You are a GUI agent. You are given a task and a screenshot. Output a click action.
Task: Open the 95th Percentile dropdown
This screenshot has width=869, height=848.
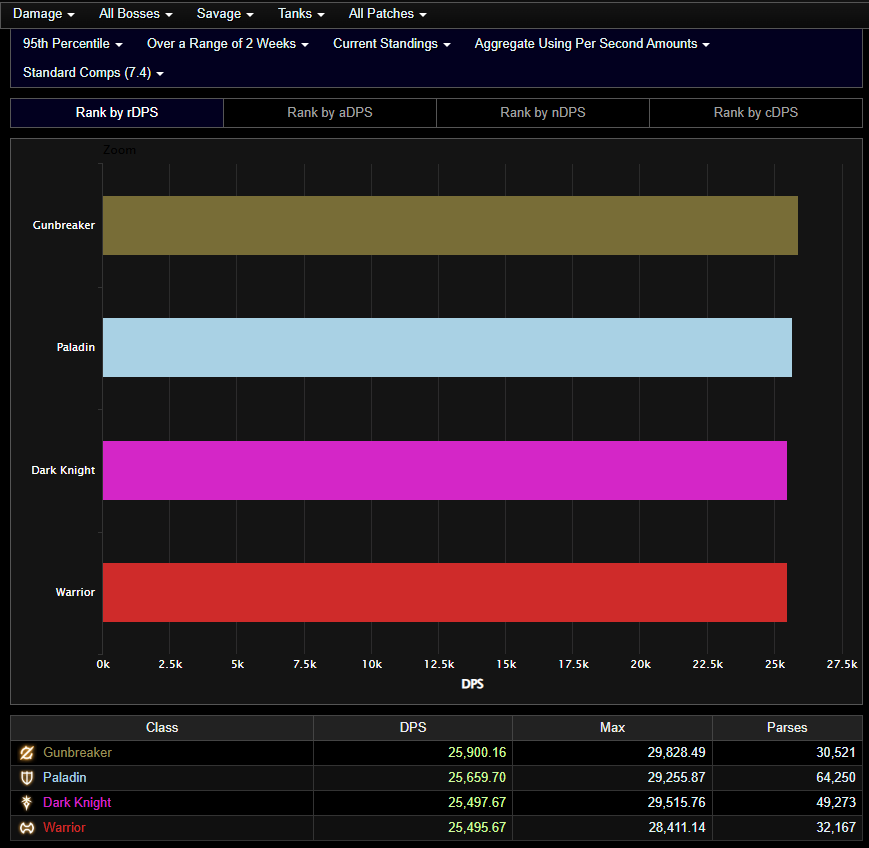pyautogui.click(x=73, y=44)
